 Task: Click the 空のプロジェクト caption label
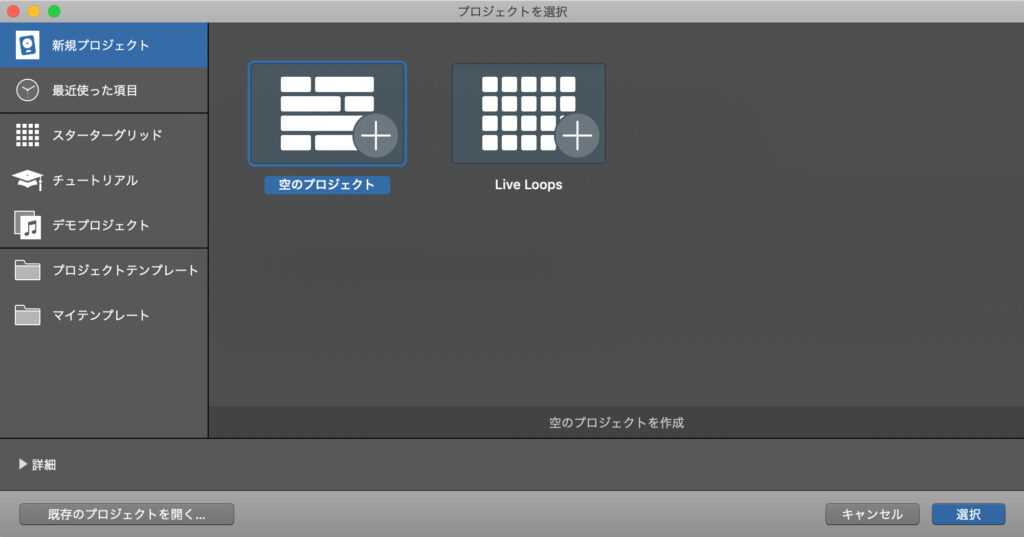pyautogui.click(x=327, y=185)
